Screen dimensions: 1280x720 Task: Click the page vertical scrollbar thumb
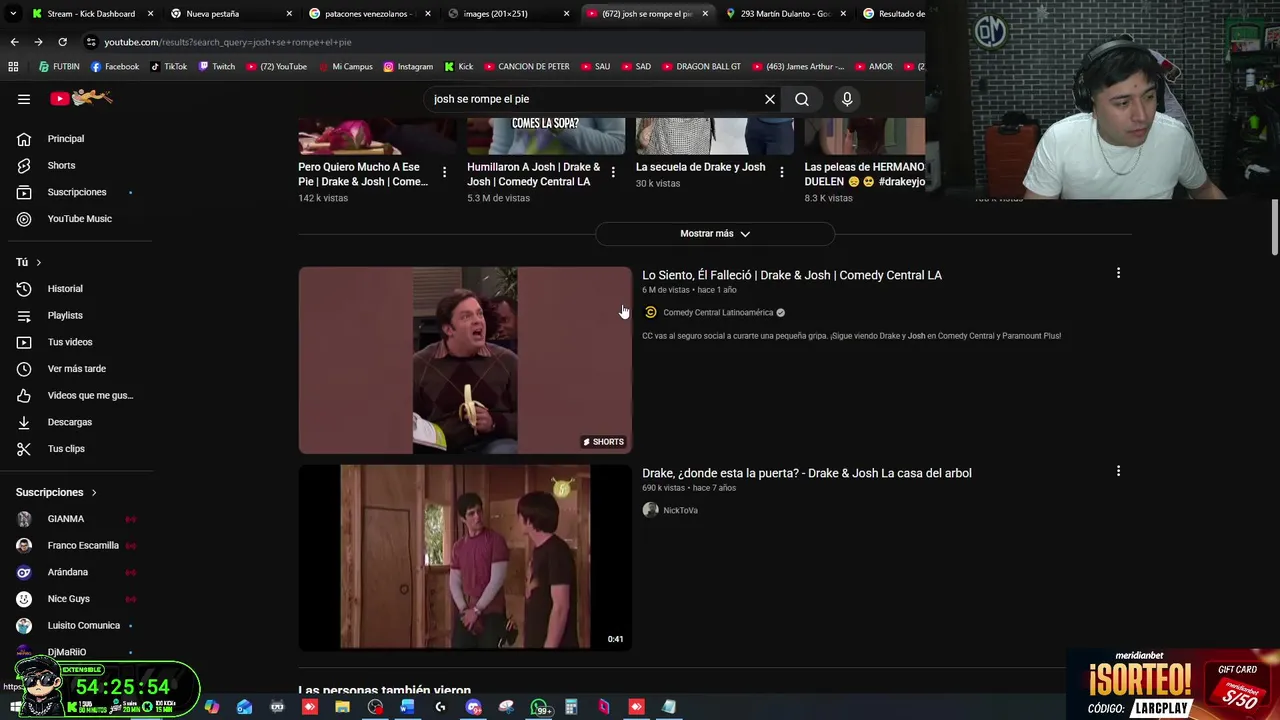1275,227
